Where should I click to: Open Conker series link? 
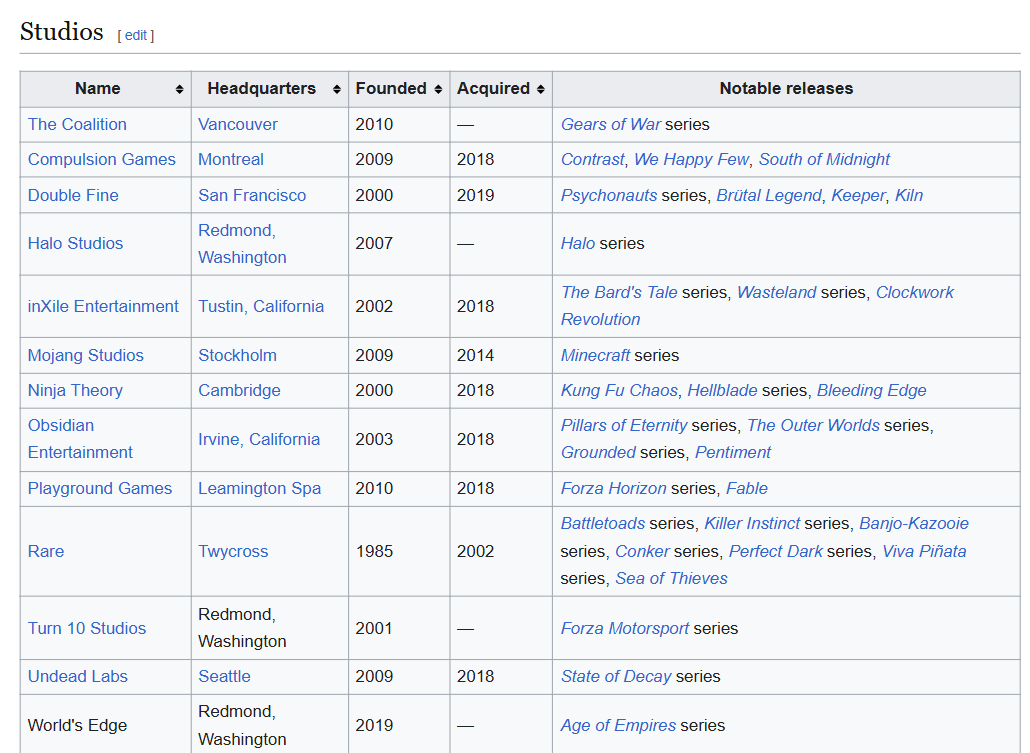(x=642, y=551)
